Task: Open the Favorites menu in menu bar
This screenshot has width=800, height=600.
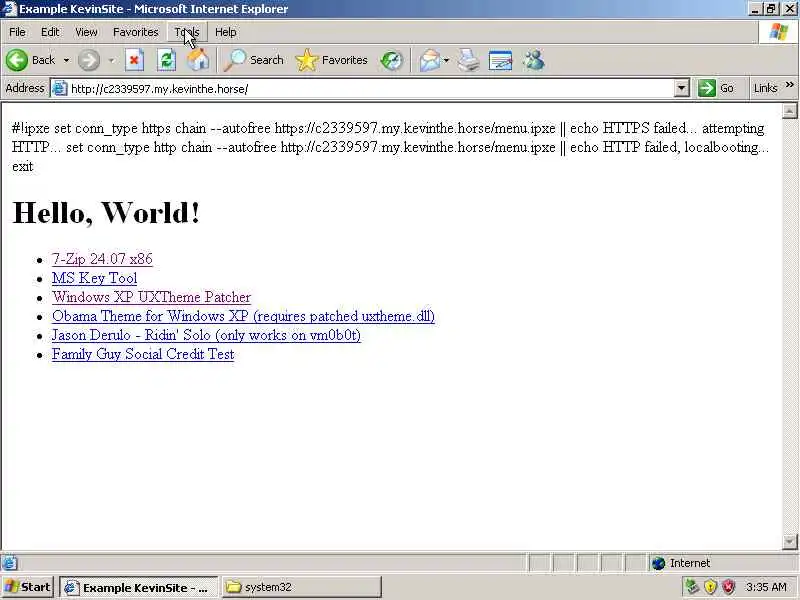Action: (x=136, y=32)
